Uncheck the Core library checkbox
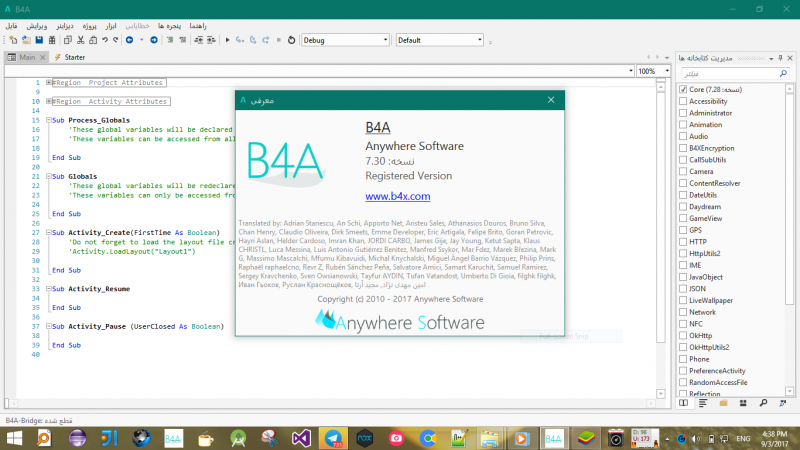This screenshot has width=800, height=450. click(x=682, y=89)
